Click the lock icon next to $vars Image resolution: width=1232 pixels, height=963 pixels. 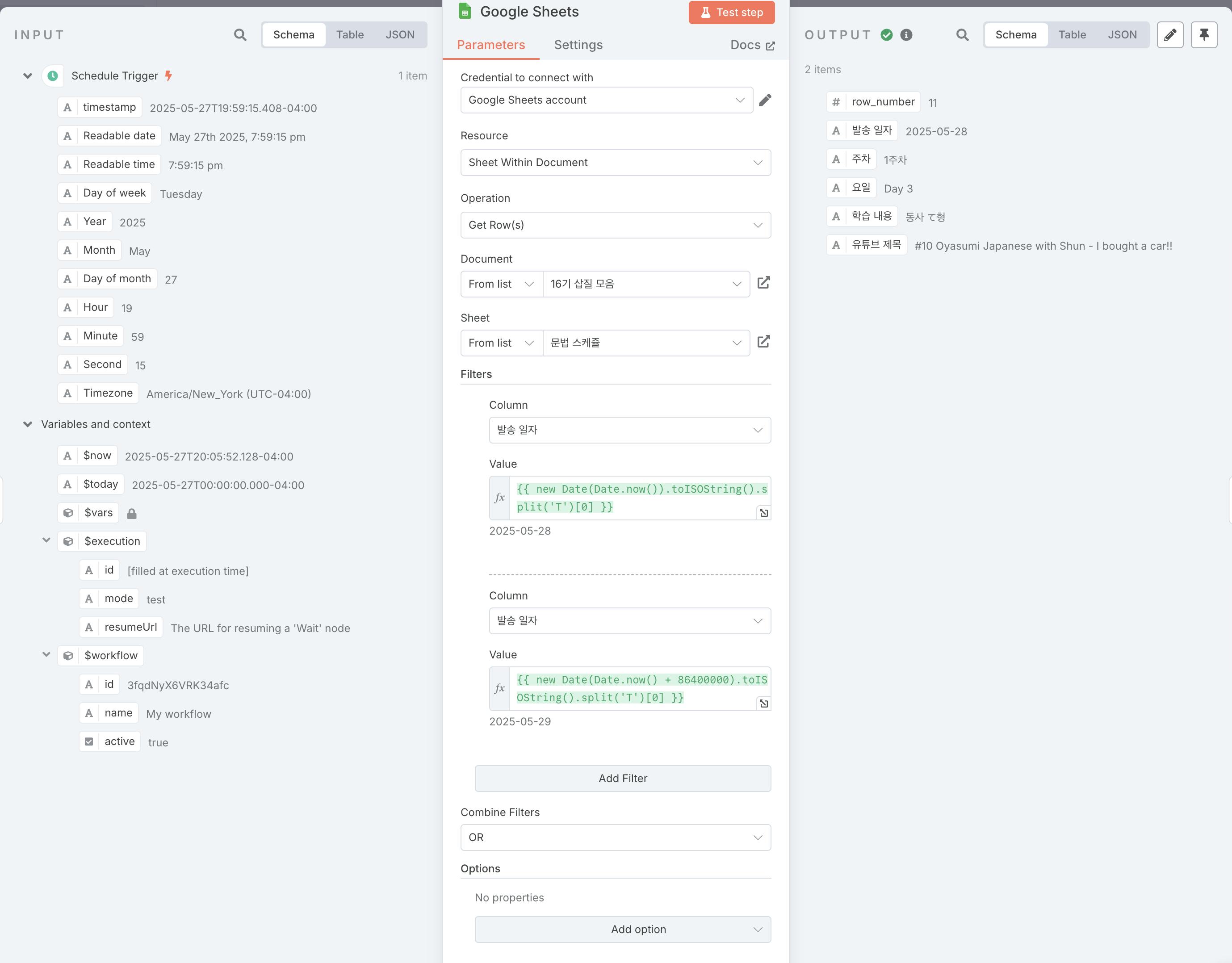[131, 513]
